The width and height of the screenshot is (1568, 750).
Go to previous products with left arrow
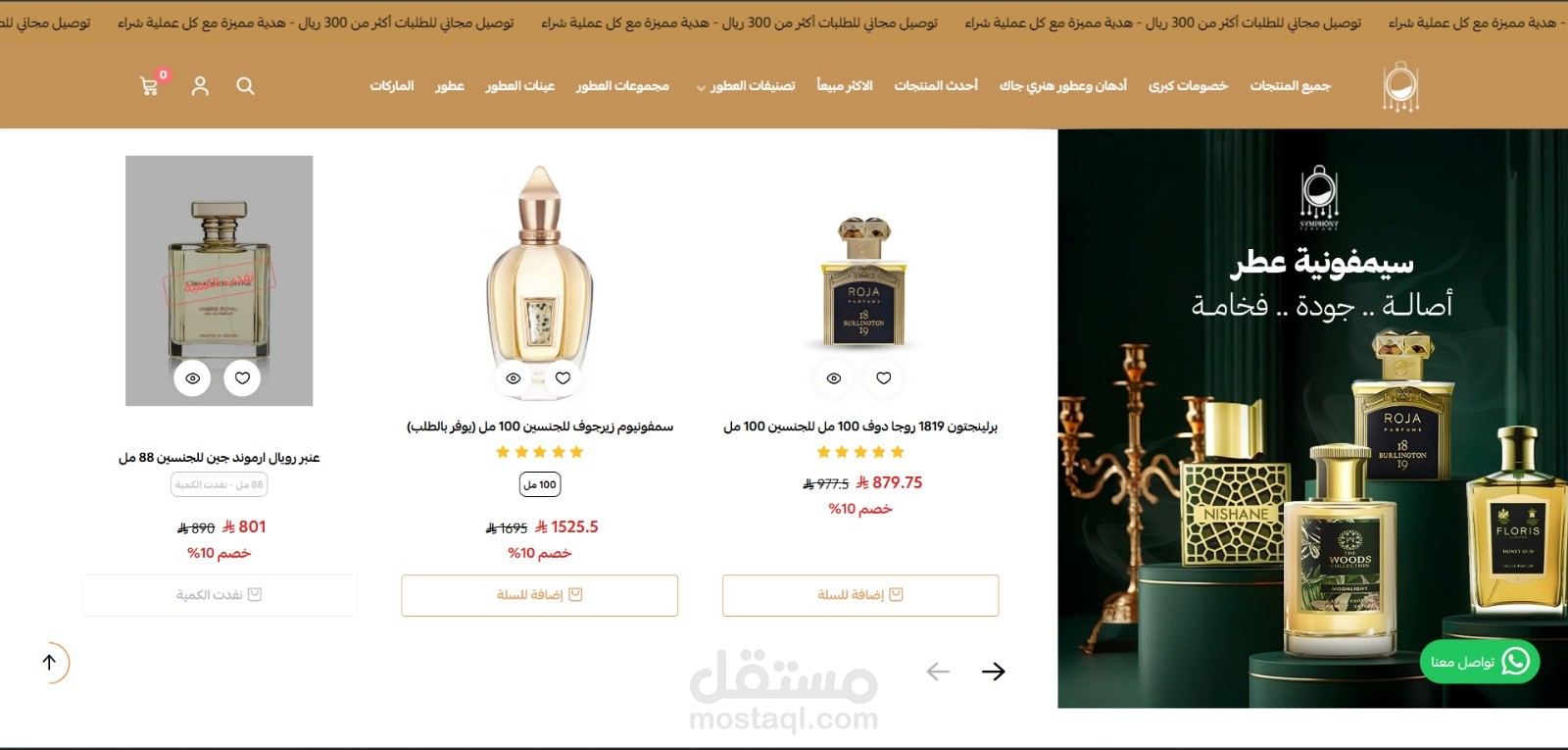point(938,671)
